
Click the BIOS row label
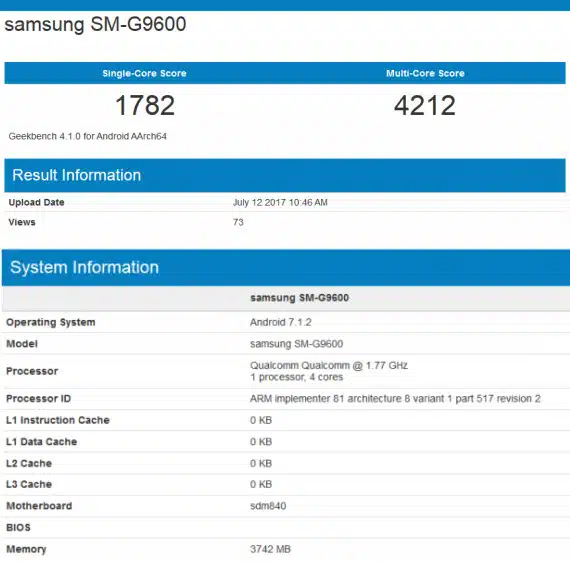tap(18, 527)
